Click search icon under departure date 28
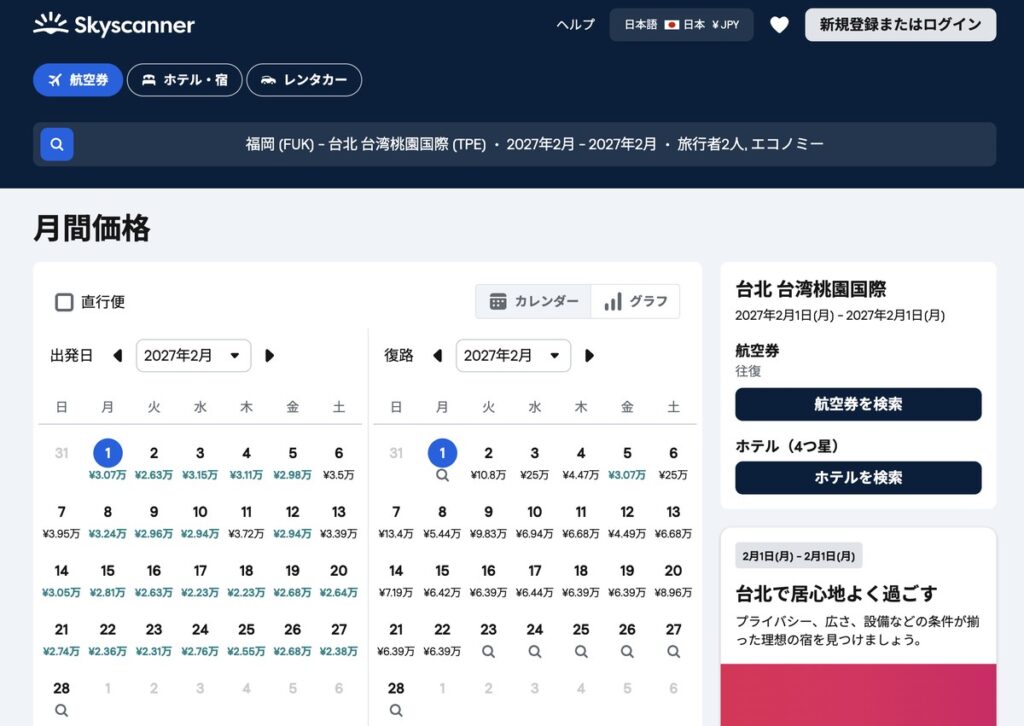Viewport: 1024px width, 726px height. (61, 710)
